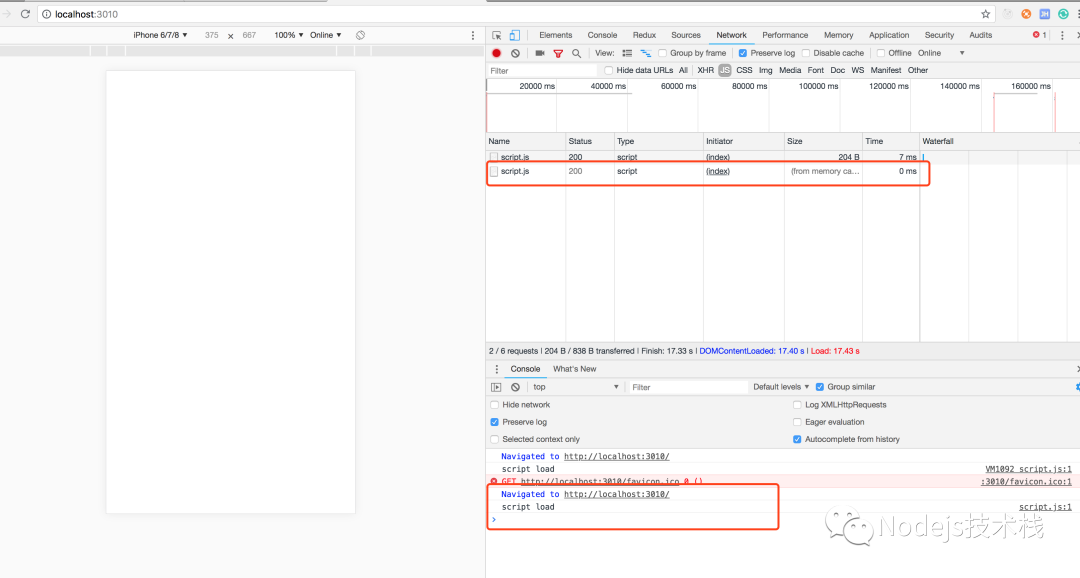The width and height of the screenshot is (1080, 578).
Task: Open the Performance tab
Action: [785, 35]
